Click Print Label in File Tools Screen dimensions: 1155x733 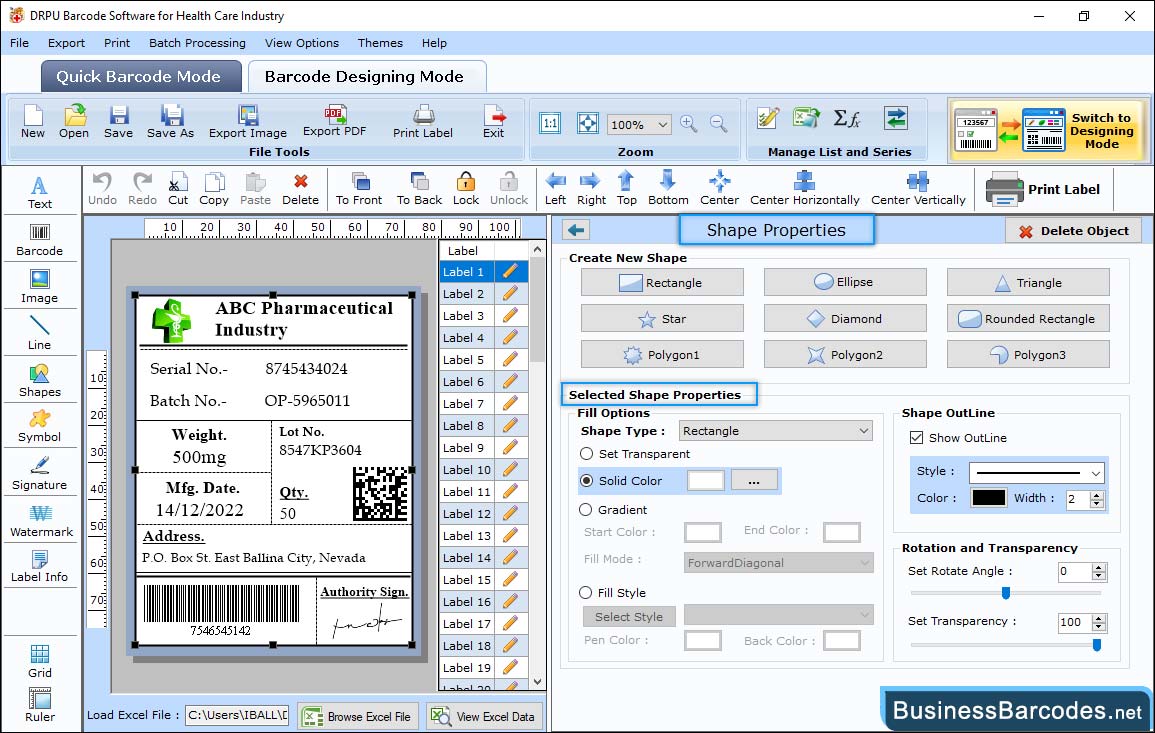pyautogui.click(x=423, y=122)
